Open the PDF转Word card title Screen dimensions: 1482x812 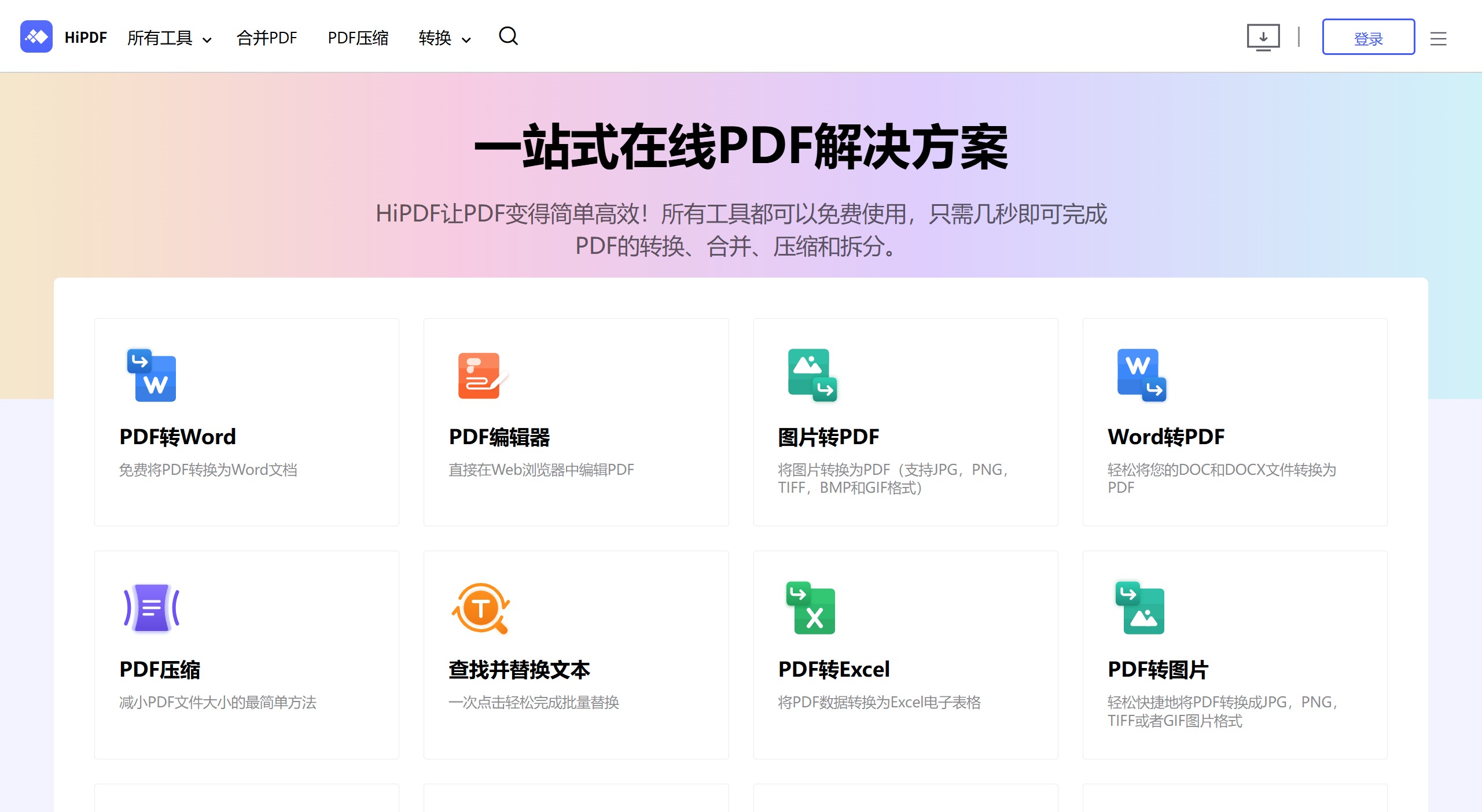point(178,437)
